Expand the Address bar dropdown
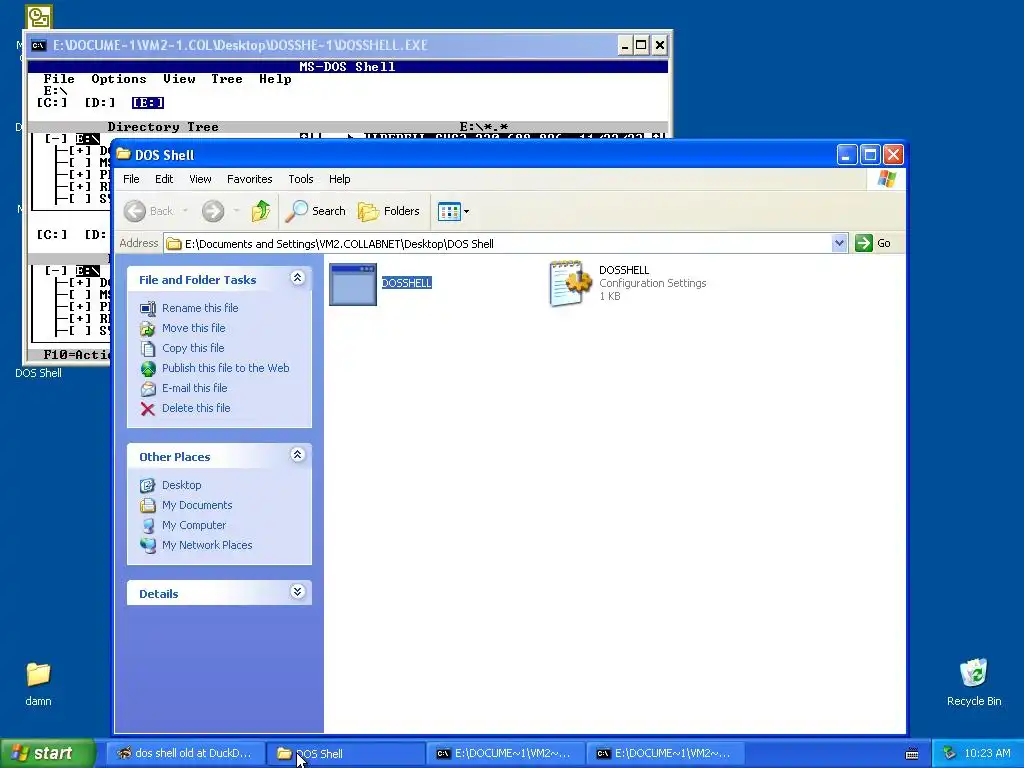This screenshot has width=1024, height=768. tap(839, 244)
